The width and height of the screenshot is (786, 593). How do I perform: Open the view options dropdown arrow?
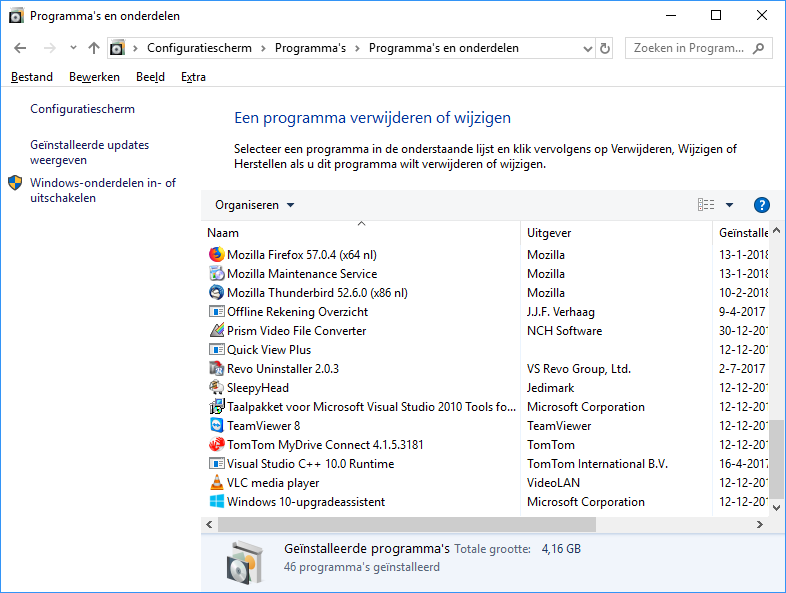coord(729,205)
